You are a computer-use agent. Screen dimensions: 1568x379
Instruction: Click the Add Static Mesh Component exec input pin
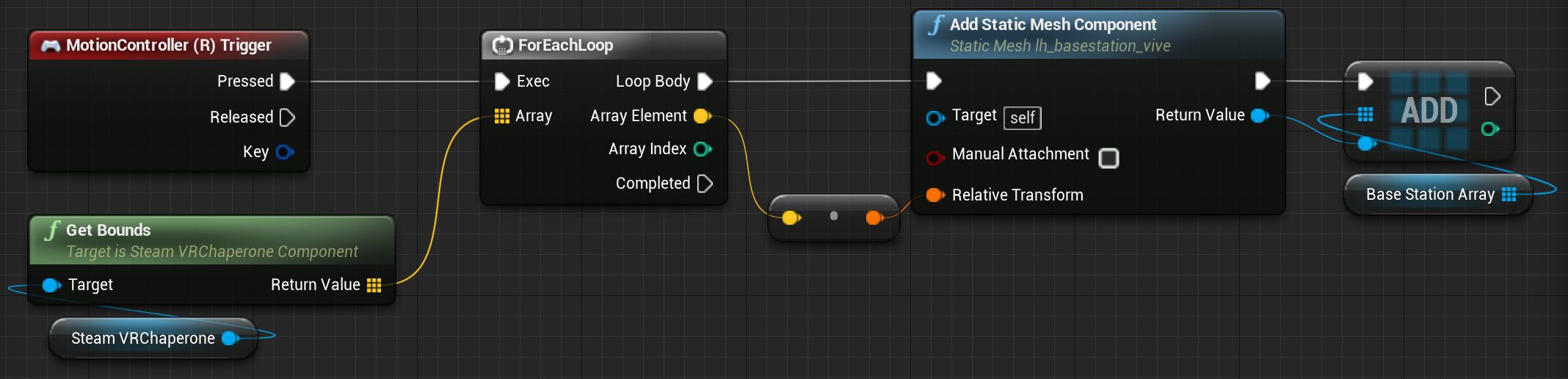pos(934,81)
